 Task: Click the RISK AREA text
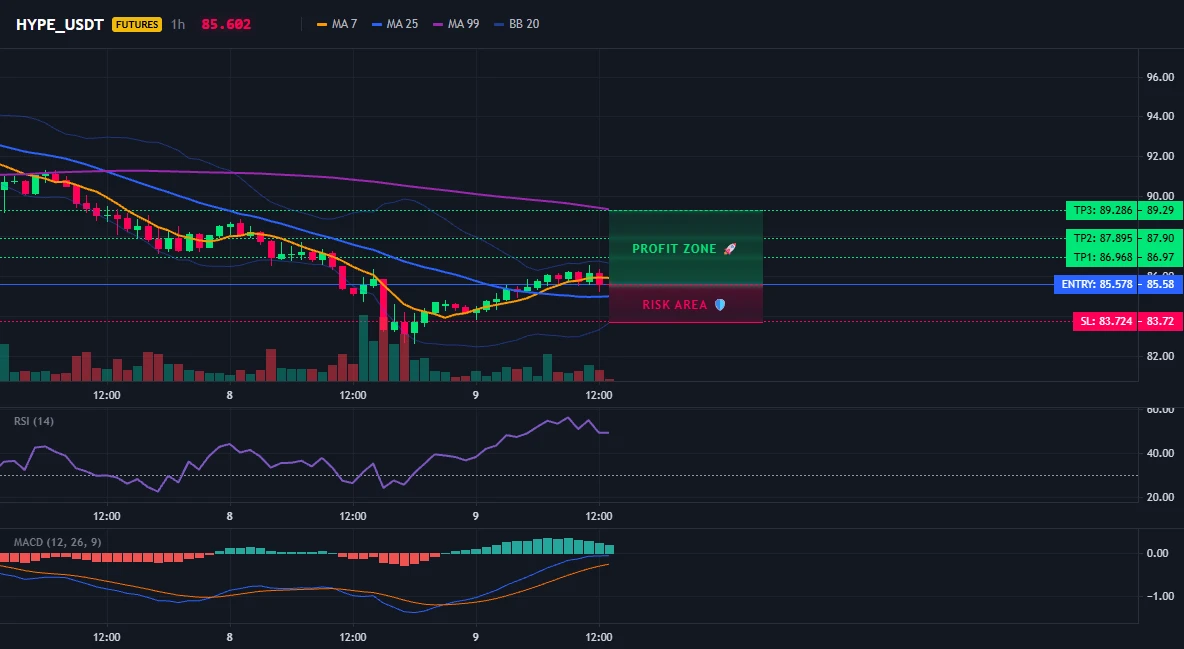[x=675, y=304]
